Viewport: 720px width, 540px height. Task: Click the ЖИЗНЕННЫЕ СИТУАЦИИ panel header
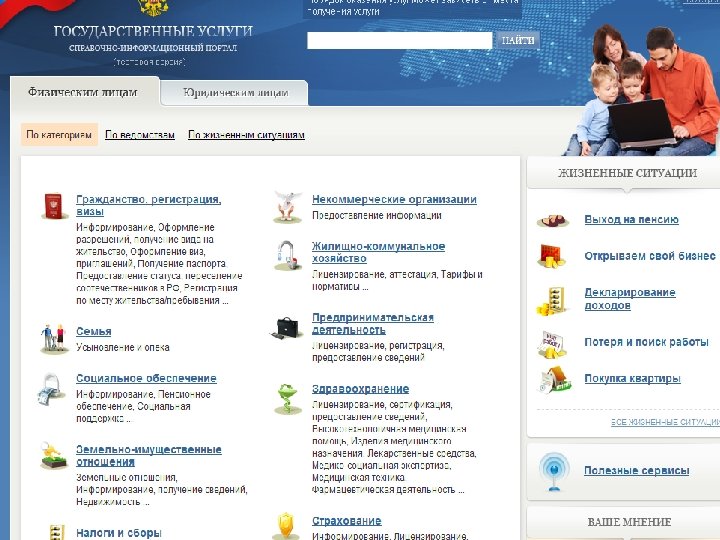click(627, 173)
